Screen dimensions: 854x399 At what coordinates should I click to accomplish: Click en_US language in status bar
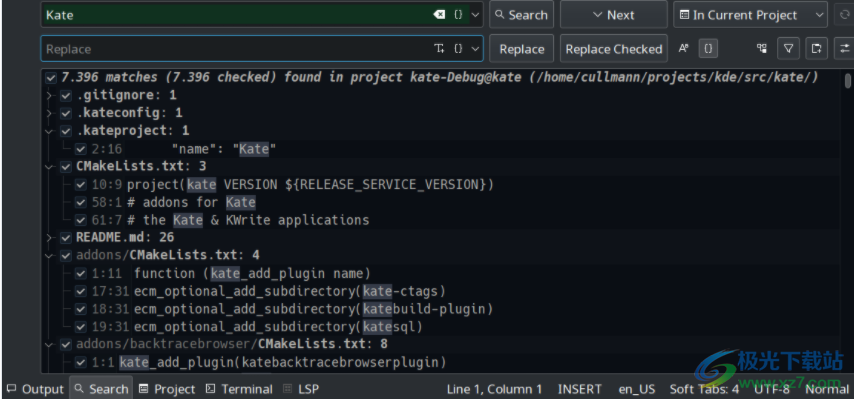click(x=637, y=389)
